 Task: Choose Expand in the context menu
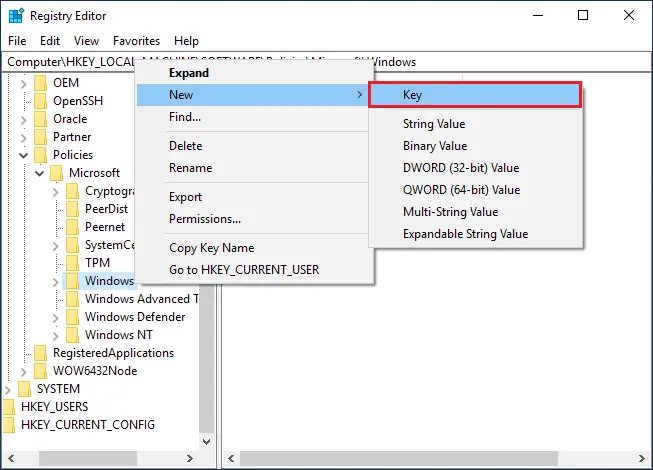pos(252,73)
